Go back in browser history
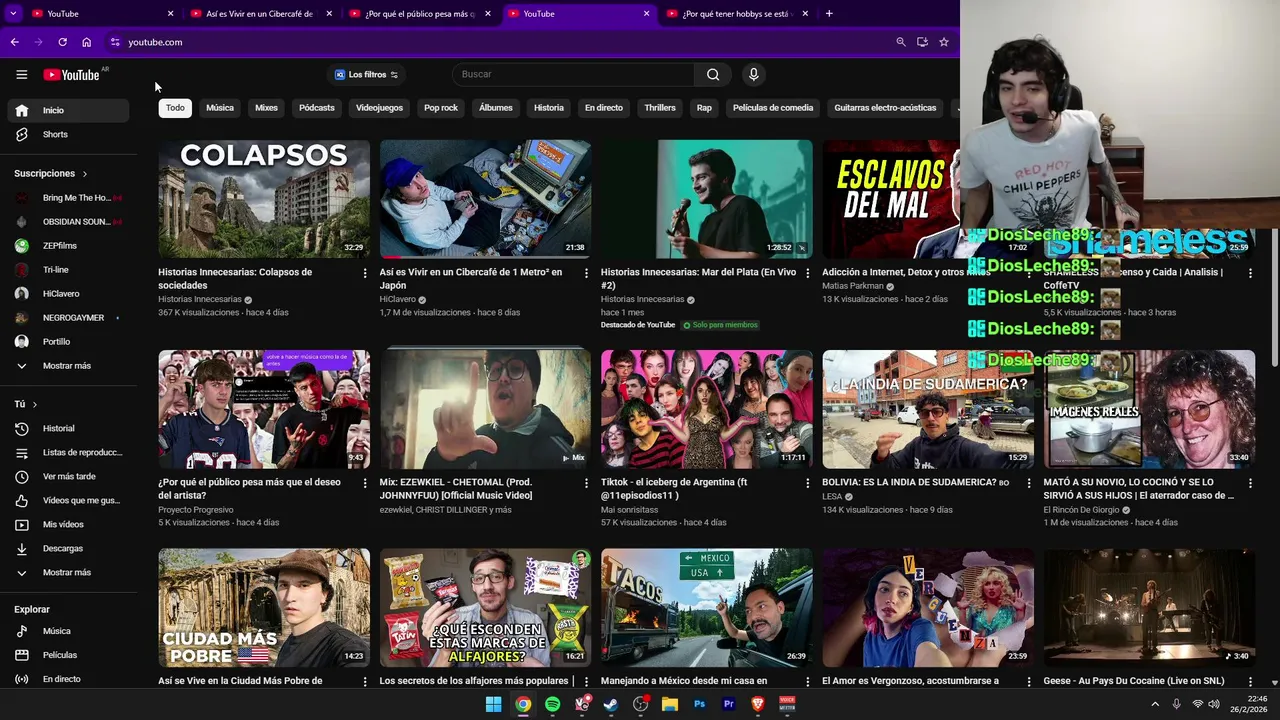 click(x=14, y=42)
